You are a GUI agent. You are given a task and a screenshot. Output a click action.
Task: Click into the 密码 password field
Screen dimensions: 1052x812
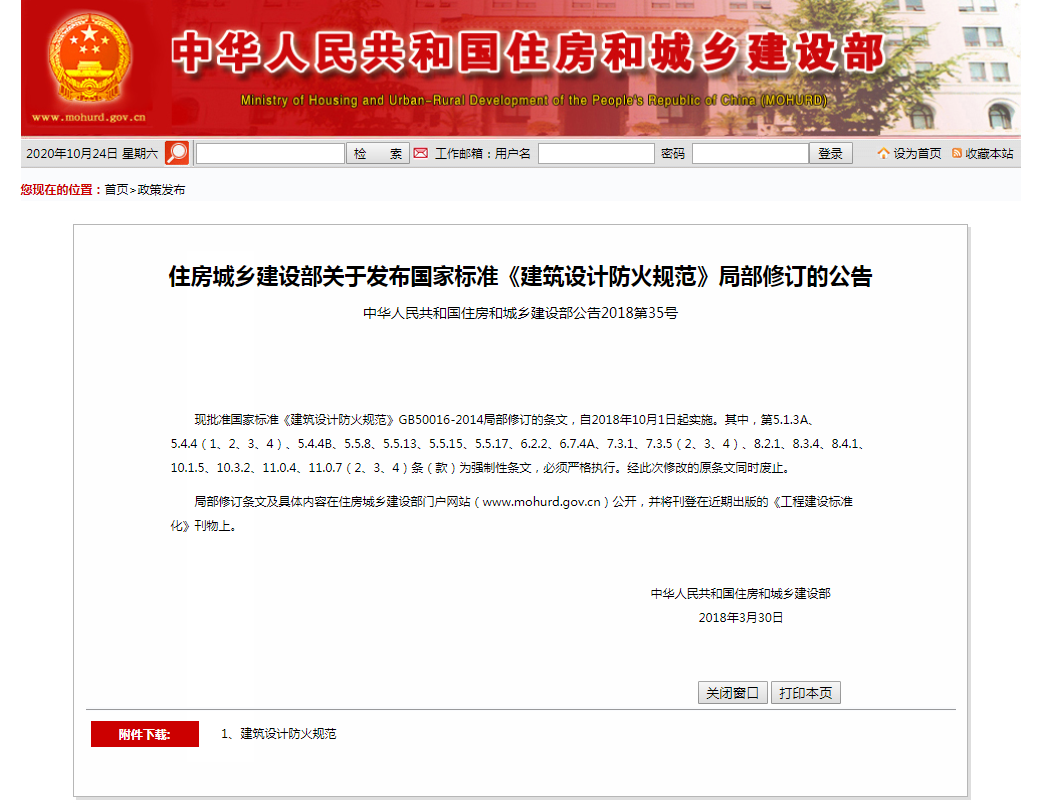(750, 154)
